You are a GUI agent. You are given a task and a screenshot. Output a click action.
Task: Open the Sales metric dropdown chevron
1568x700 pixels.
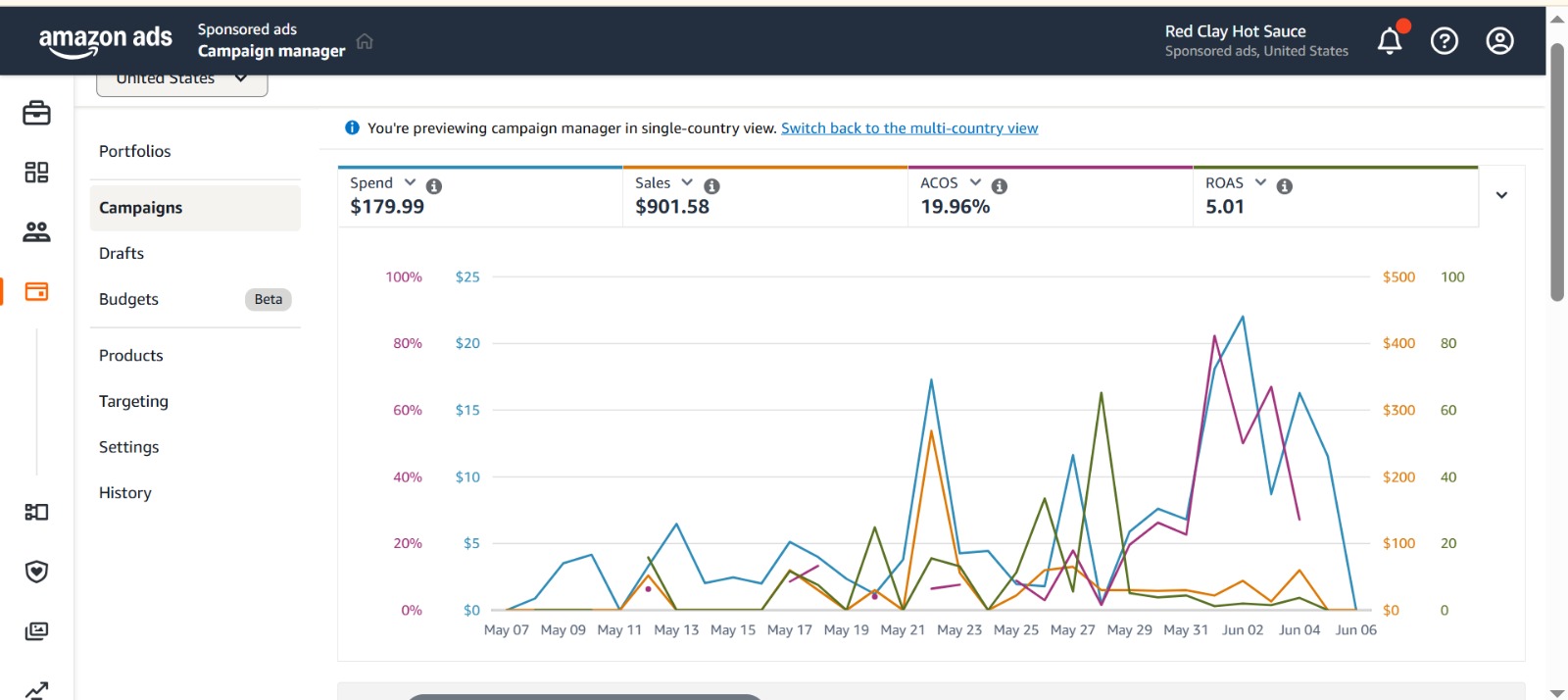click(687, 183)
